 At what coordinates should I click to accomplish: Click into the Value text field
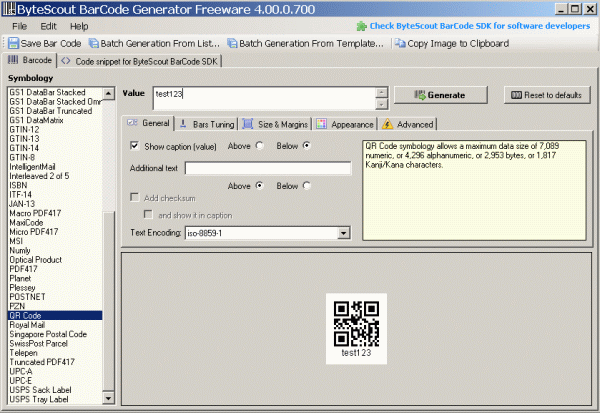click(264, 98)
